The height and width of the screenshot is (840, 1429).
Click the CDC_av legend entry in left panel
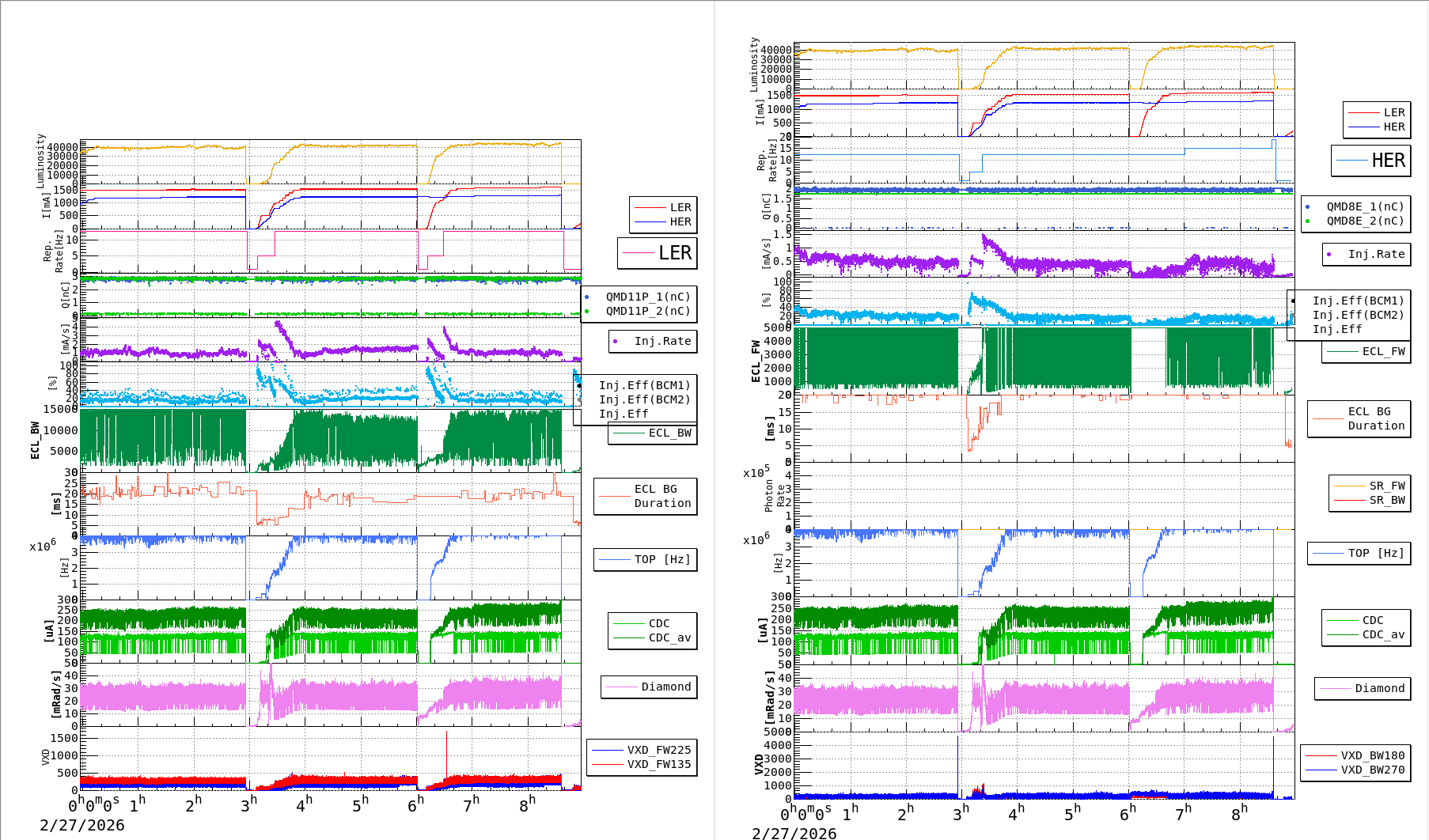click(669, 638)
